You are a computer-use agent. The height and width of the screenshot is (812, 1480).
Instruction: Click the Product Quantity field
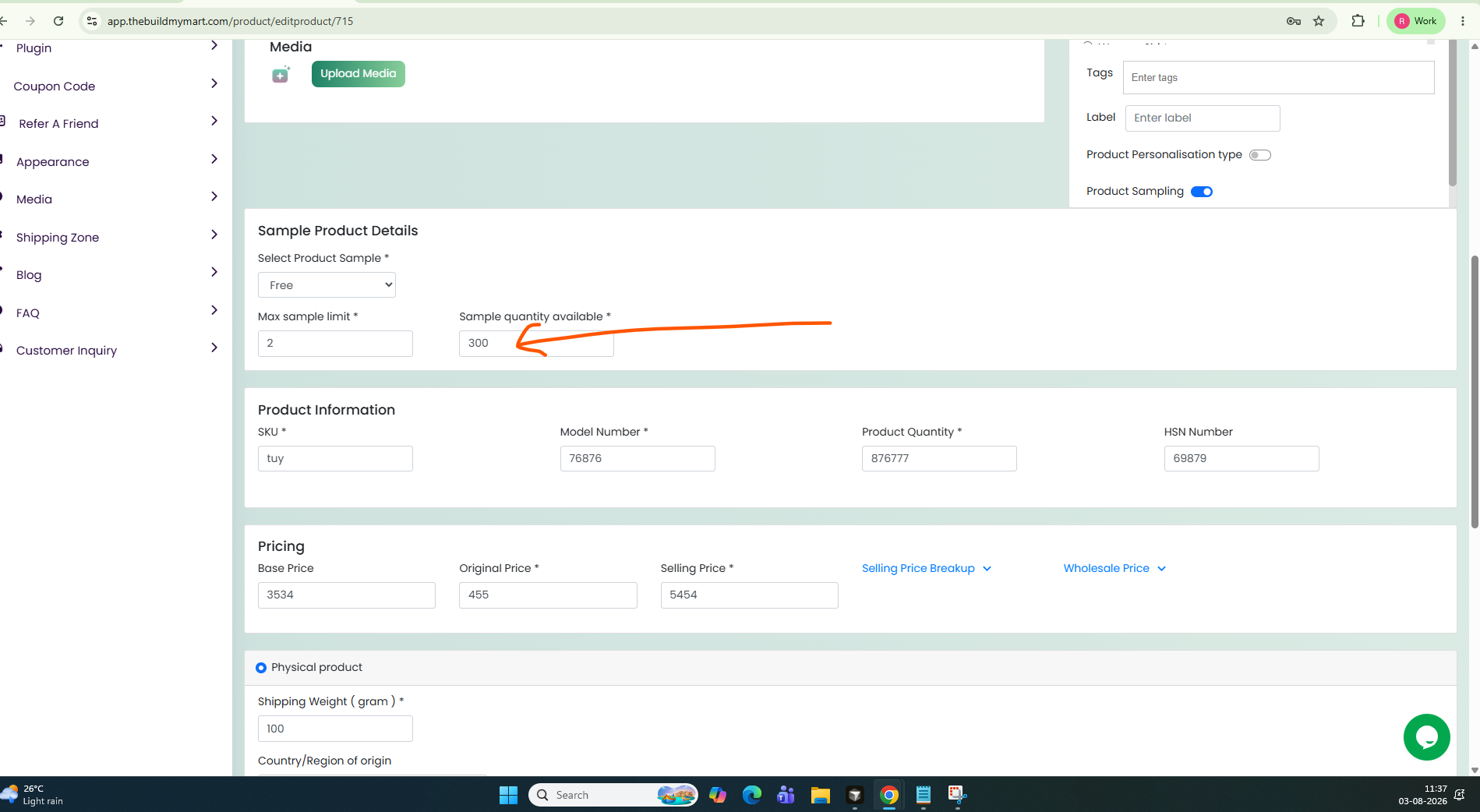[x=939, y=459]
